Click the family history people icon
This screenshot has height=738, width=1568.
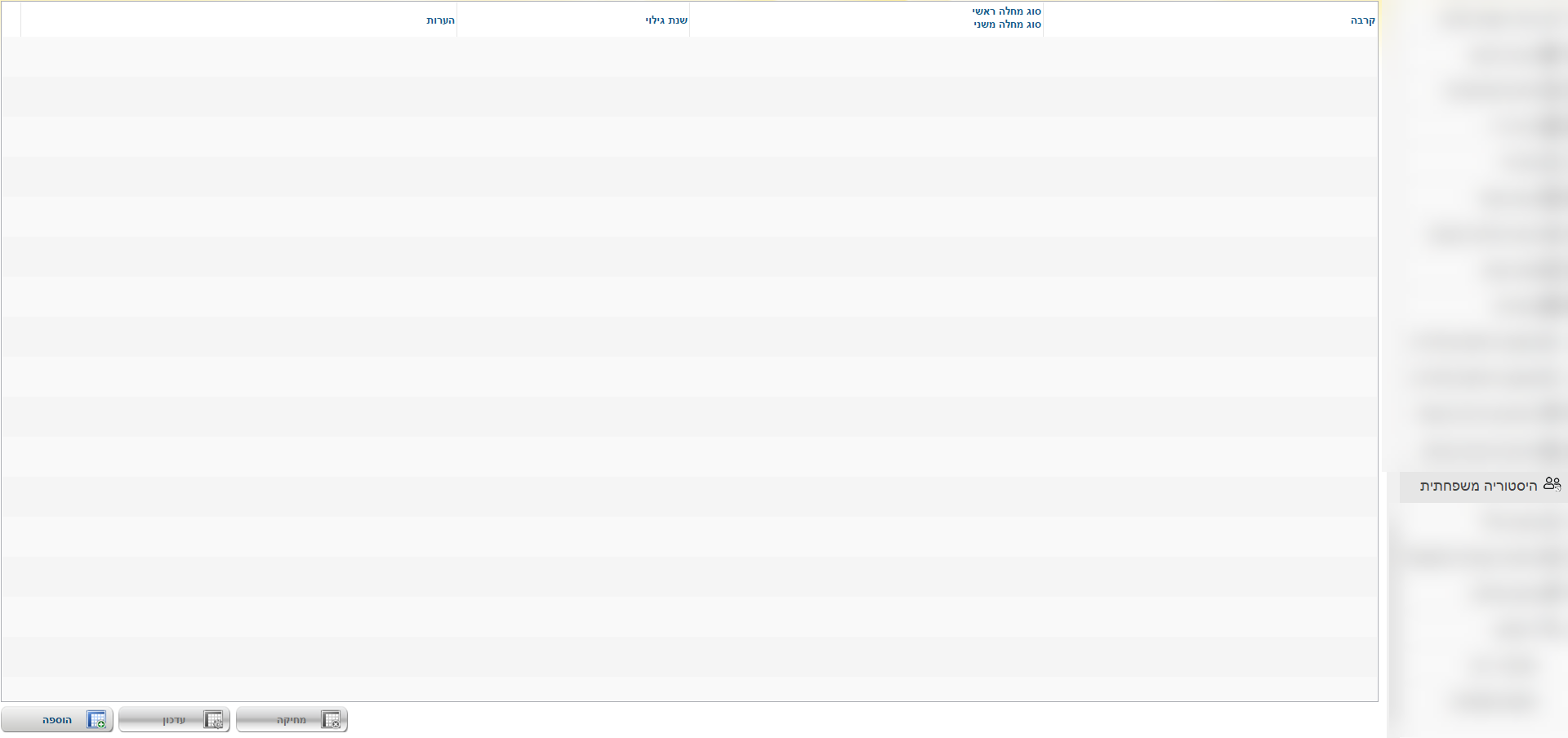[1552, 484]
